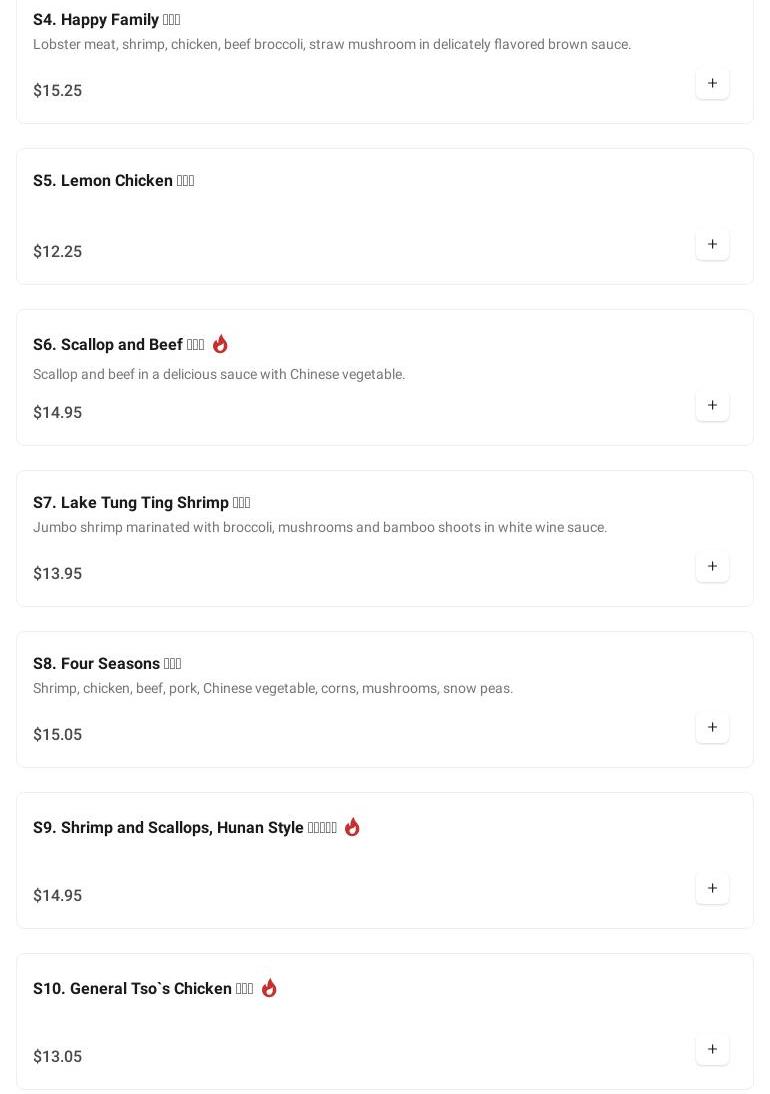The image size is (770, 1094).
Task: Click the spicy flame icon beside Scallop and Beef
Action: coord(220,344)
